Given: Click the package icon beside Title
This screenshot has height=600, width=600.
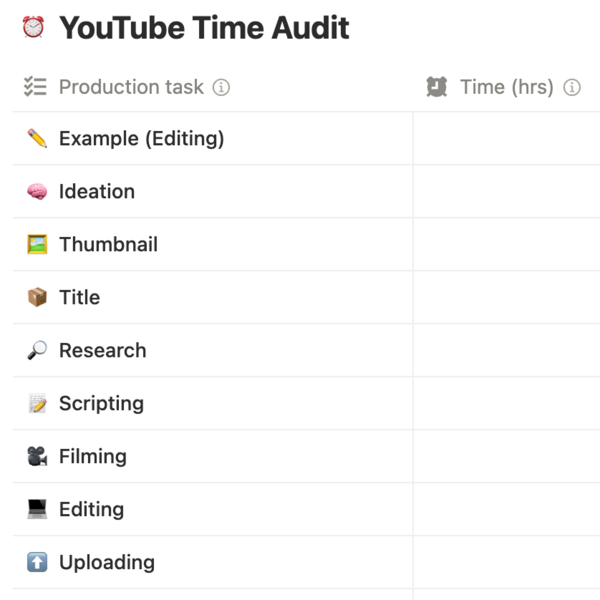Looking at the screenshot, I should click(37, 298).
